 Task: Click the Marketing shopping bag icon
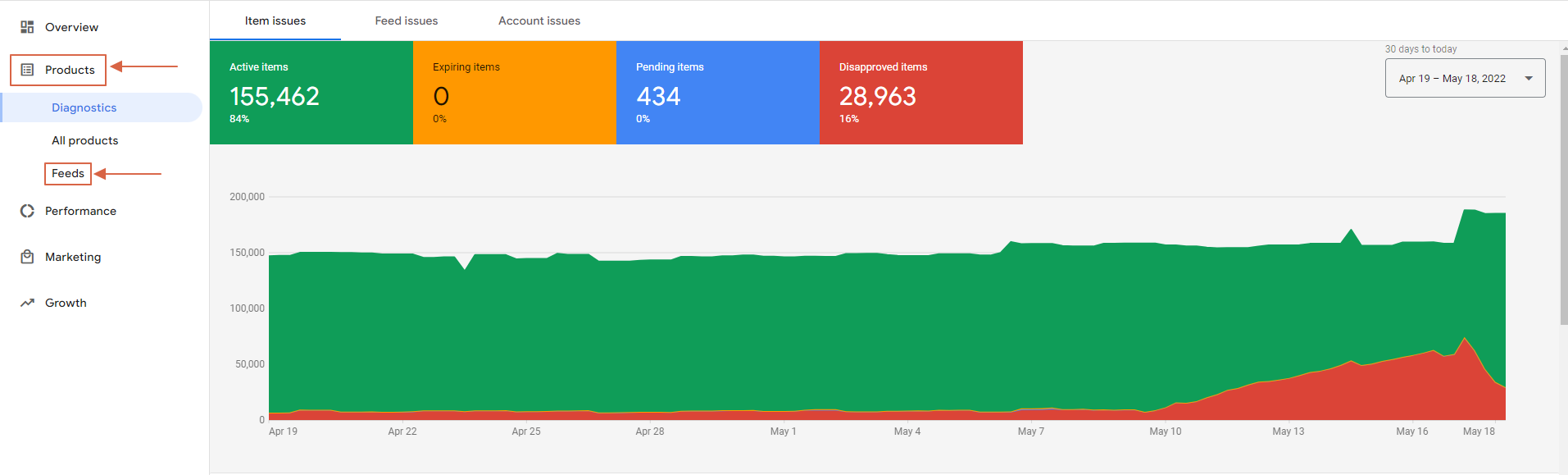(27, 257)
